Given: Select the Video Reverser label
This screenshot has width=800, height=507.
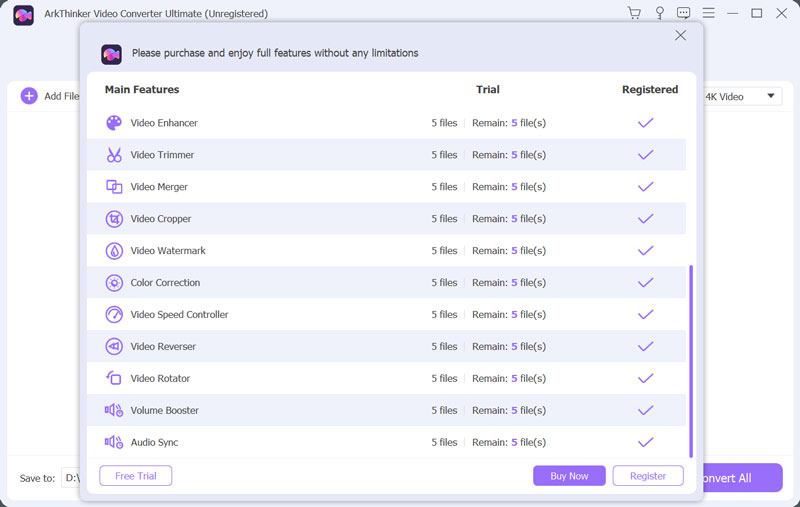Looking at the screenshot, I should coord(163,347).
